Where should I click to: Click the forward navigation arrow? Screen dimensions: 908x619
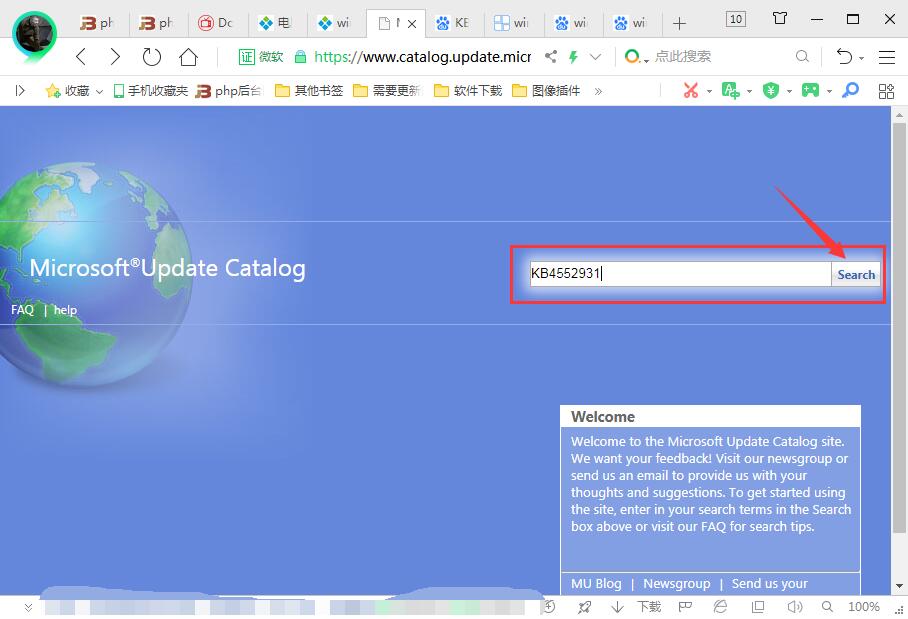click(x=115, y=57)
